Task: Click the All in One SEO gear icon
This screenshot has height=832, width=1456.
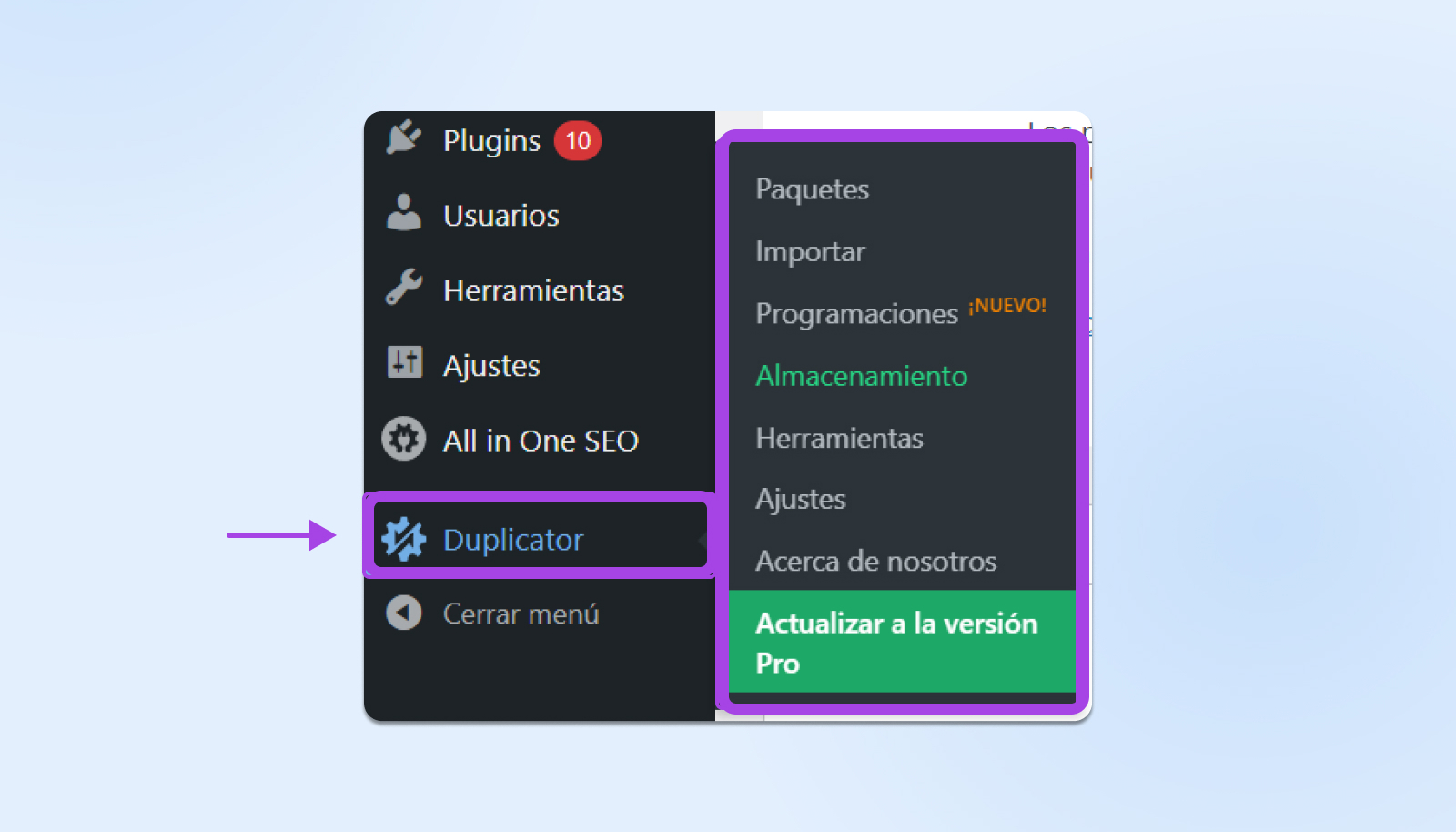Action: coord(404,439)
